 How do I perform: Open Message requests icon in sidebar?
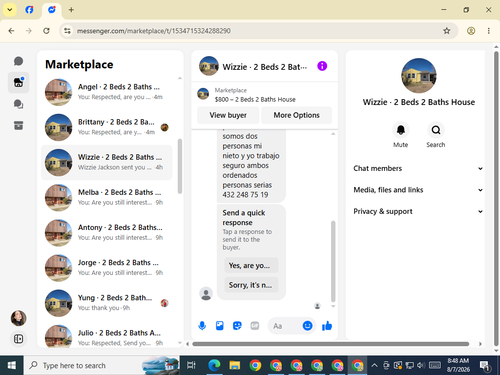coord(18,104)
